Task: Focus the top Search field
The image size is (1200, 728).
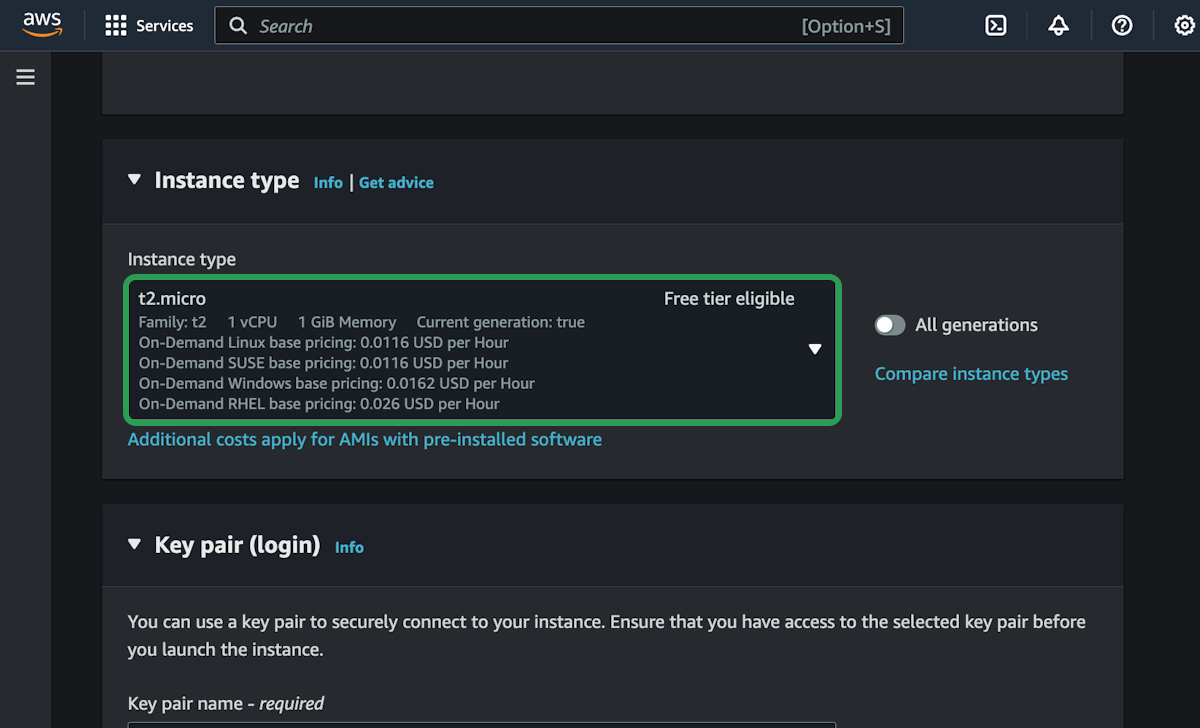Action: [559, 26]
